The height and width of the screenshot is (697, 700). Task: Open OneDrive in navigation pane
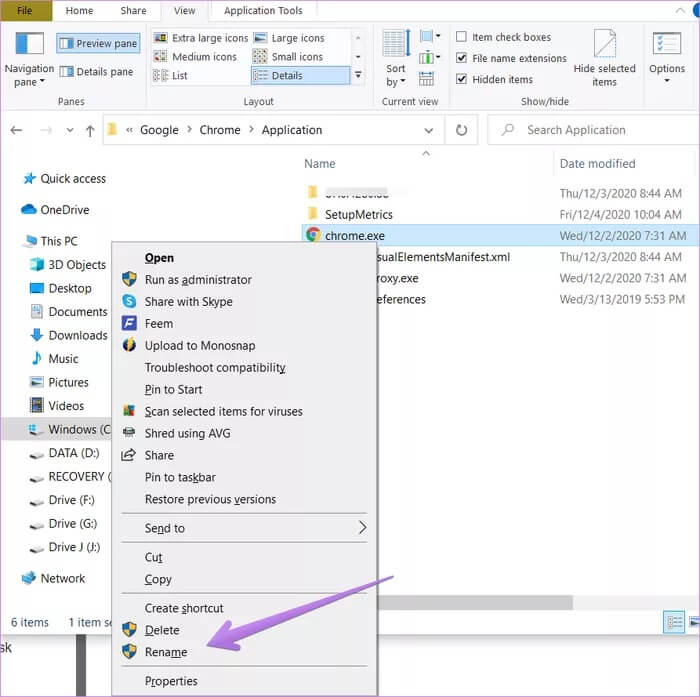click(x=55, y=209)
